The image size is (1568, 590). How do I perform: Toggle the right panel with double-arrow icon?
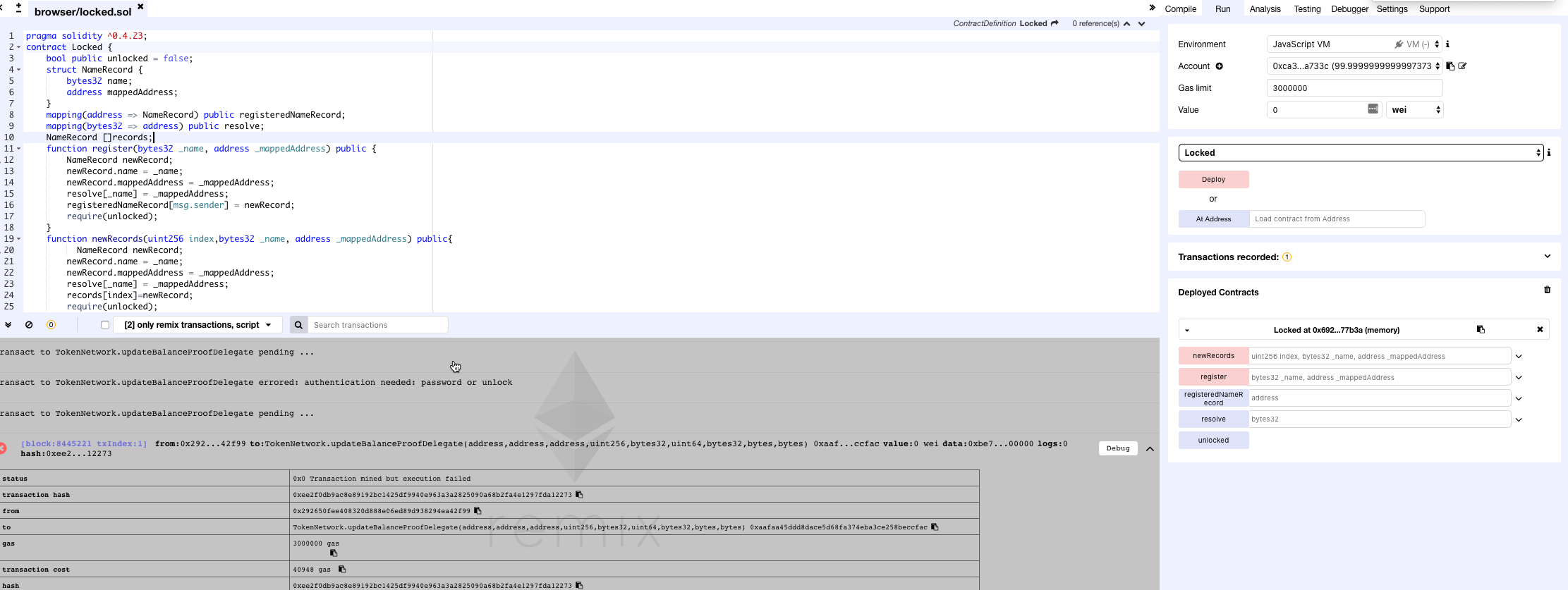1152,8
